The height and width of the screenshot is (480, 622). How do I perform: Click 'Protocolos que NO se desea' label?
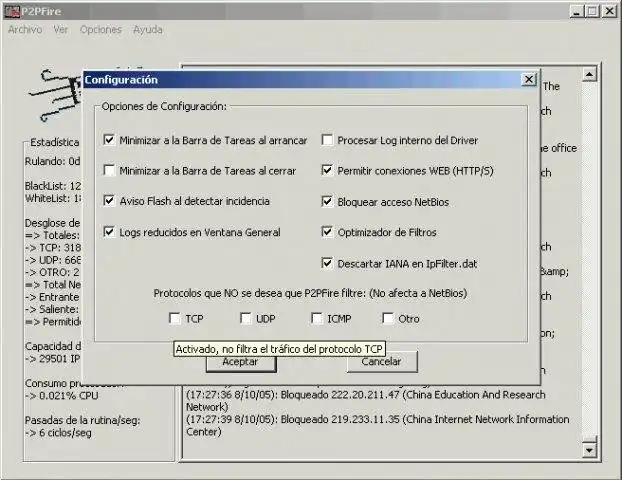point(310,293)
